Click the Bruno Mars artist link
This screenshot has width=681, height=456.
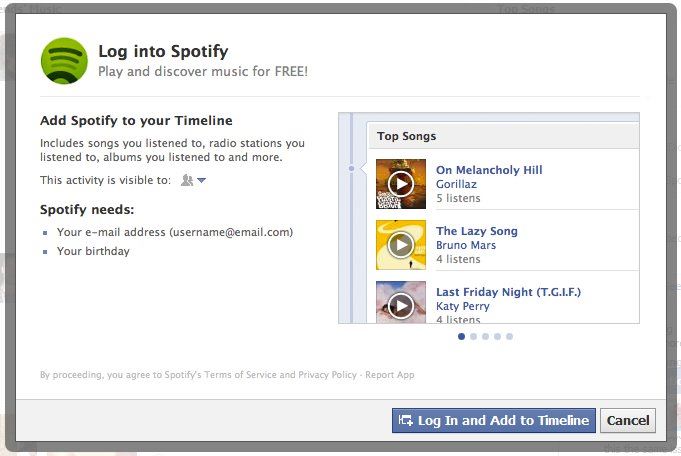coord(467,245)
